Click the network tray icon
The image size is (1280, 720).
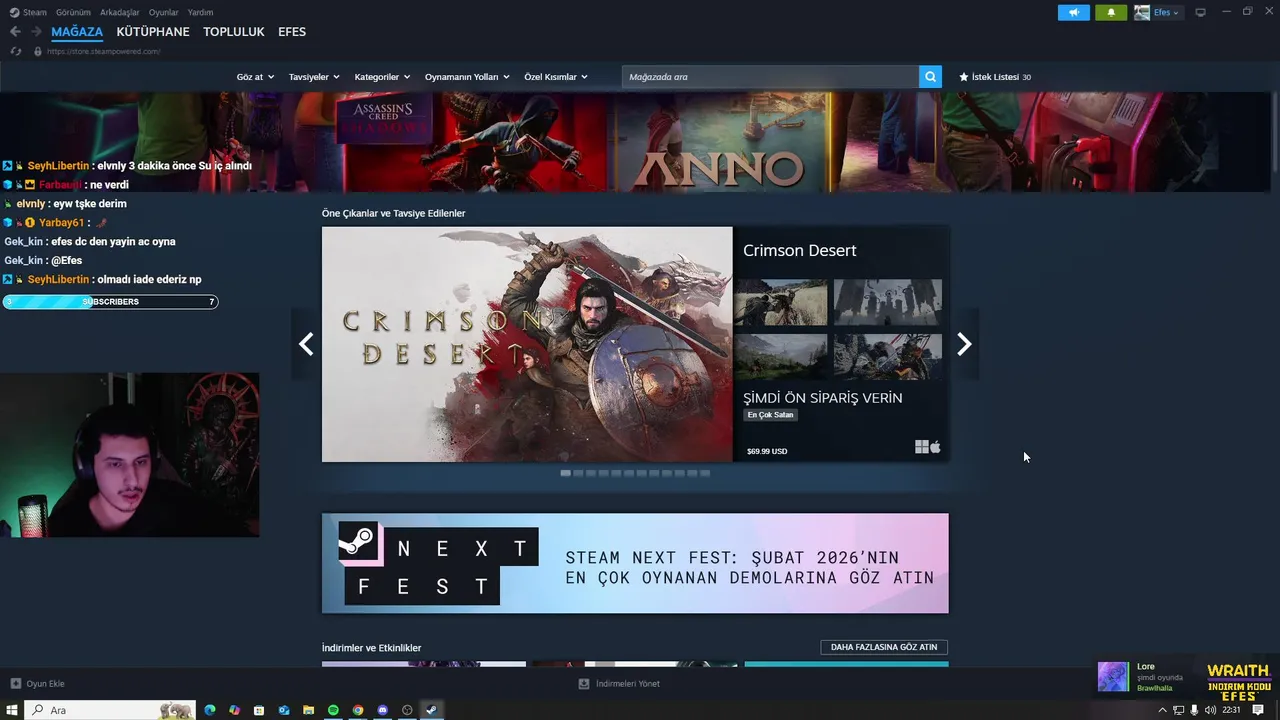pyautogui.click(x=1179, y=710)
